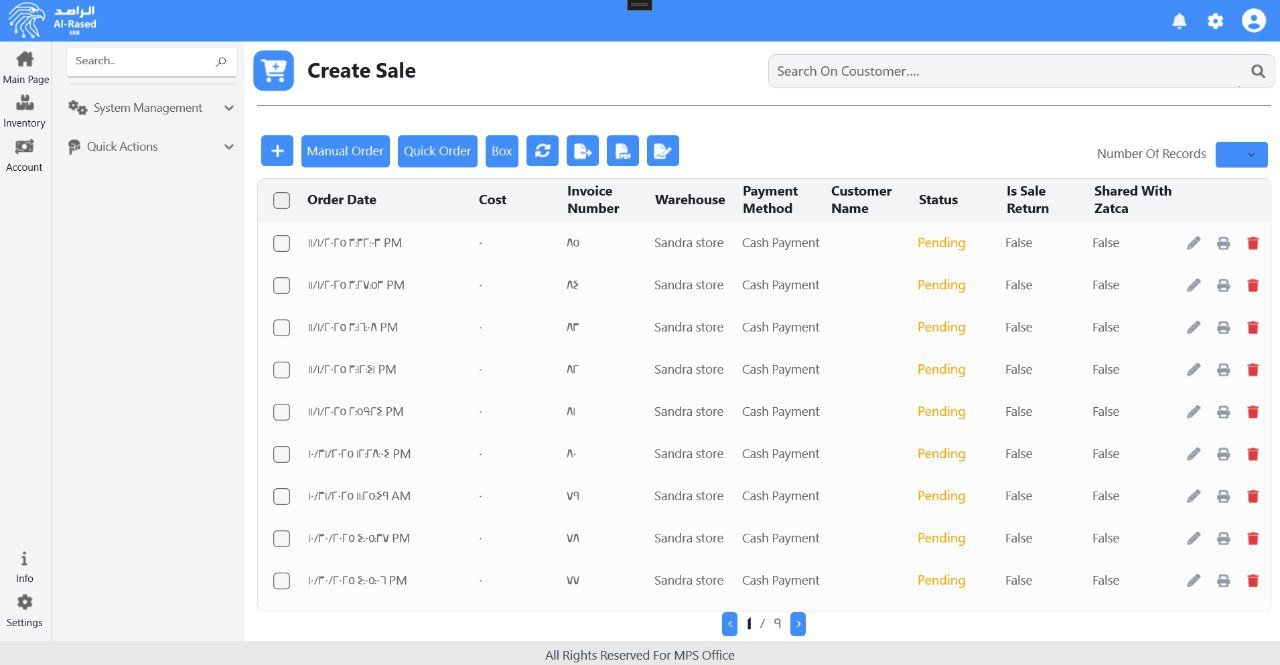Viewport: 1280px width, 665px height.
Task: Refresh the sales list
Action: 542,151
